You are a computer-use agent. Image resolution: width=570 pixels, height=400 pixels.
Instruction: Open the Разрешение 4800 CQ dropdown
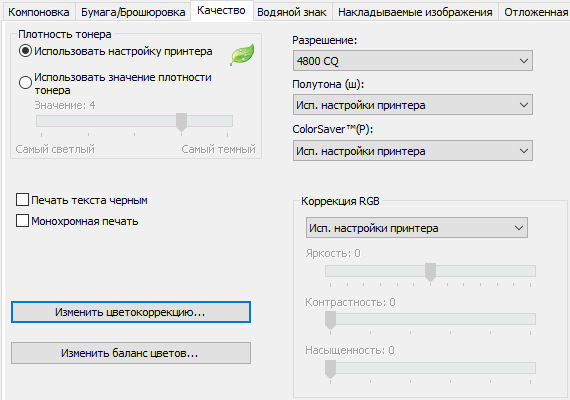click(413, 61)
